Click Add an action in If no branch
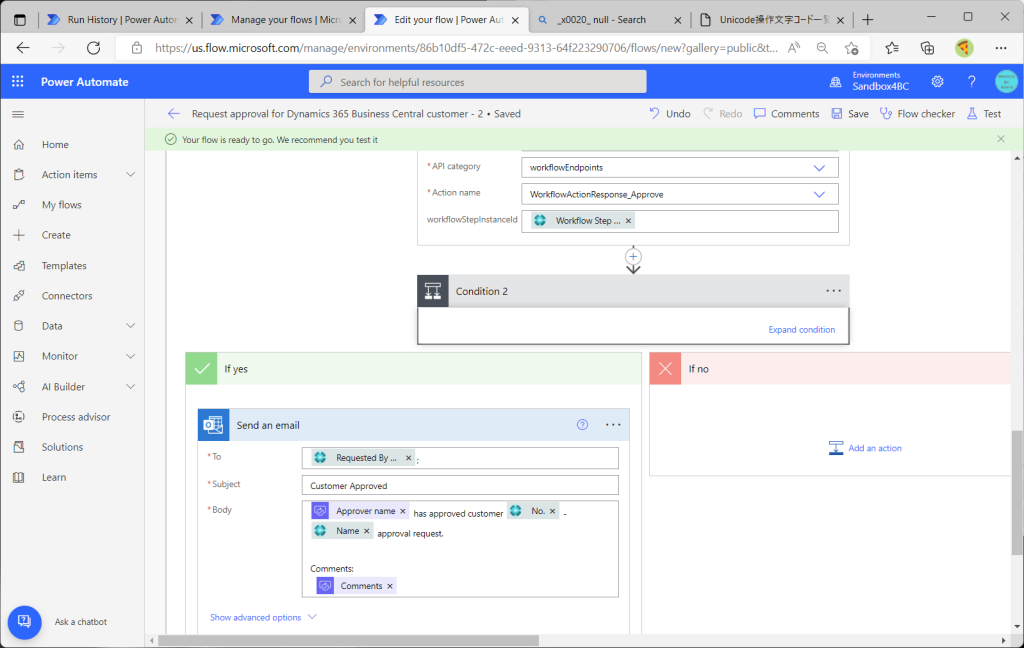 coord(865,448)
